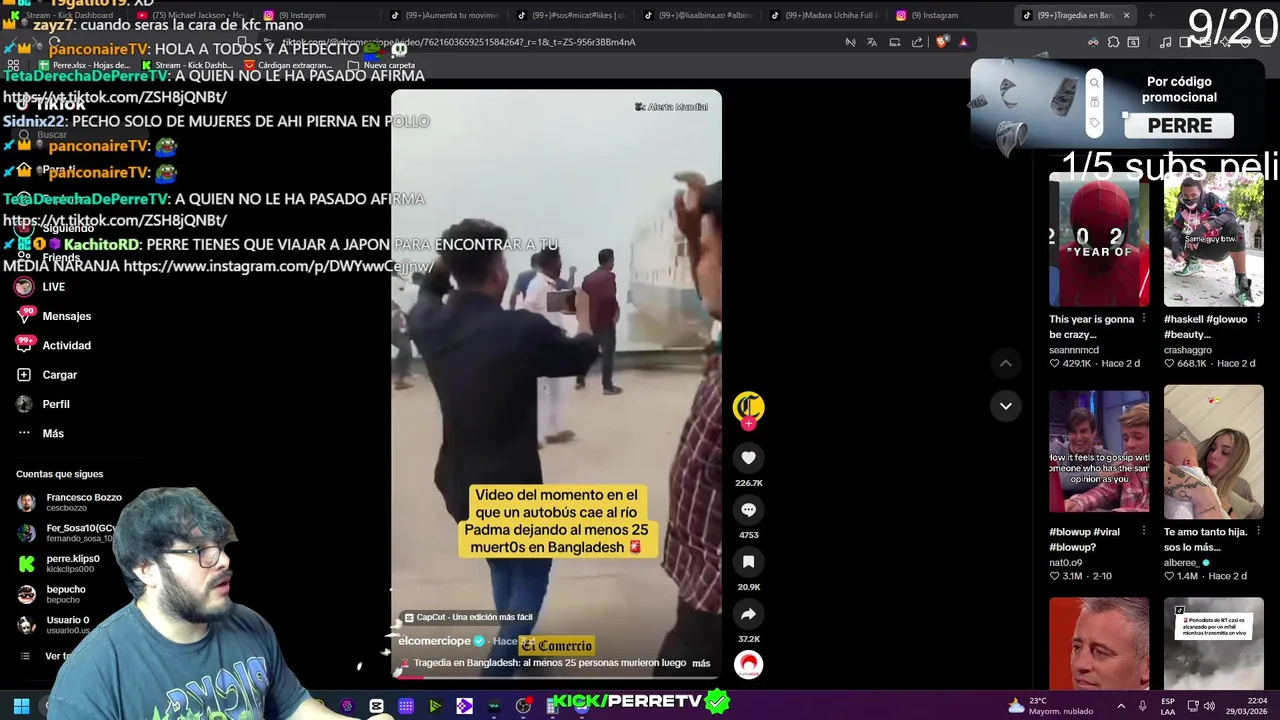Like the video with the heart icon
This screenshot has width=1280, height=720.
[x=748, y=458]
